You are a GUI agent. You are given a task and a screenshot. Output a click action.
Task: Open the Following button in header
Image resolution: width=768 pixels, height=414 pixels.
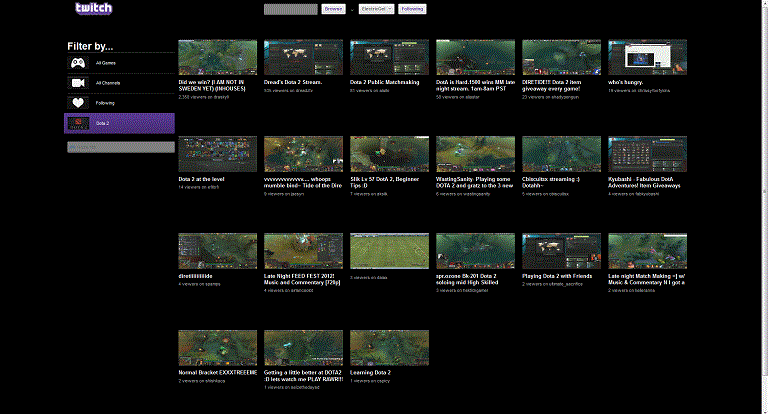pos(412,9)
